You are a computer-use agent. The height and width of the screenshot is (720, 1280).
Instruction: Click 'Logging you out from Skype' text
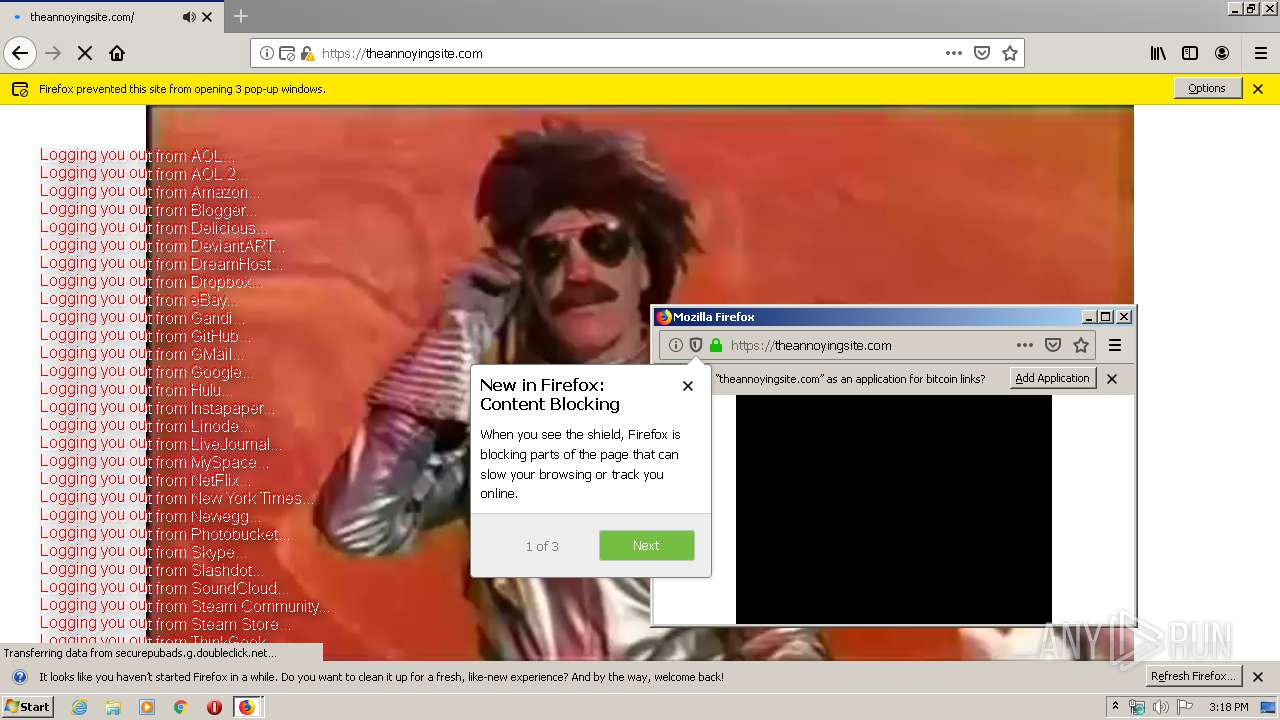143,551
